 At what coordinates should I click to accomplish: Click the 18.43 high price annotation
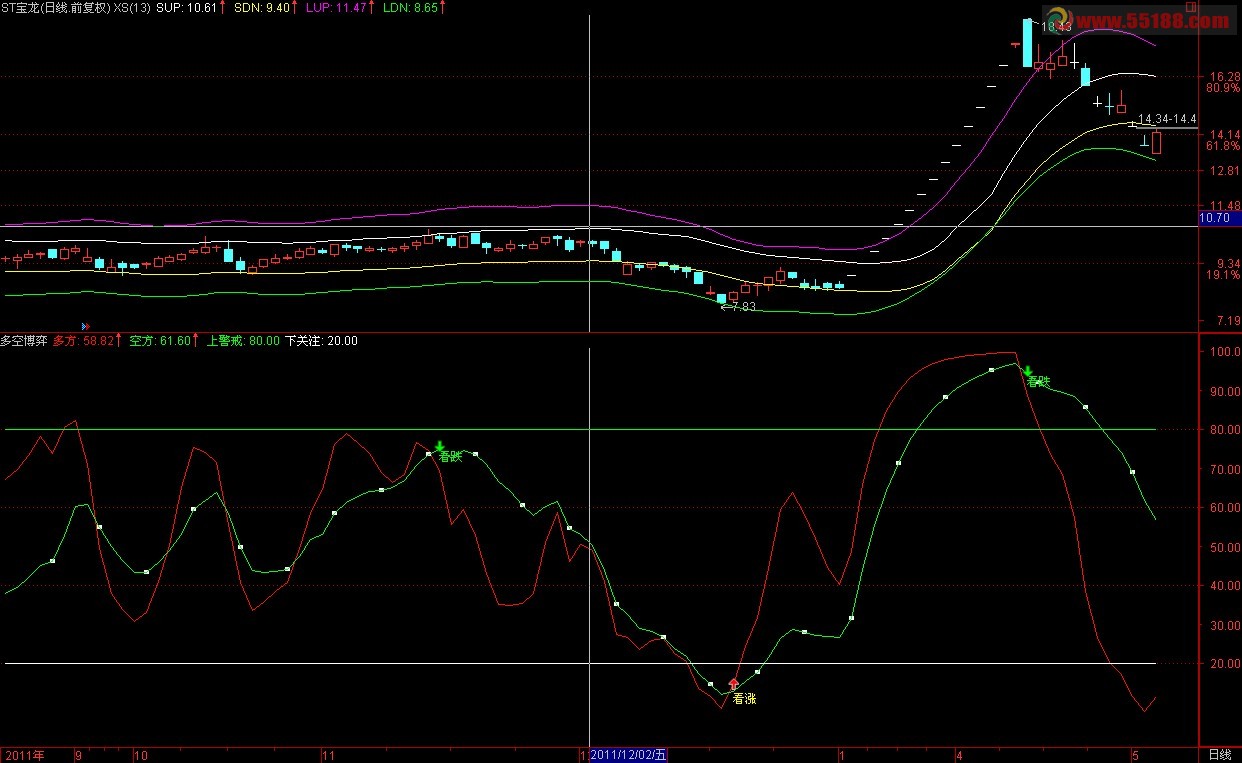[1056, 27]
